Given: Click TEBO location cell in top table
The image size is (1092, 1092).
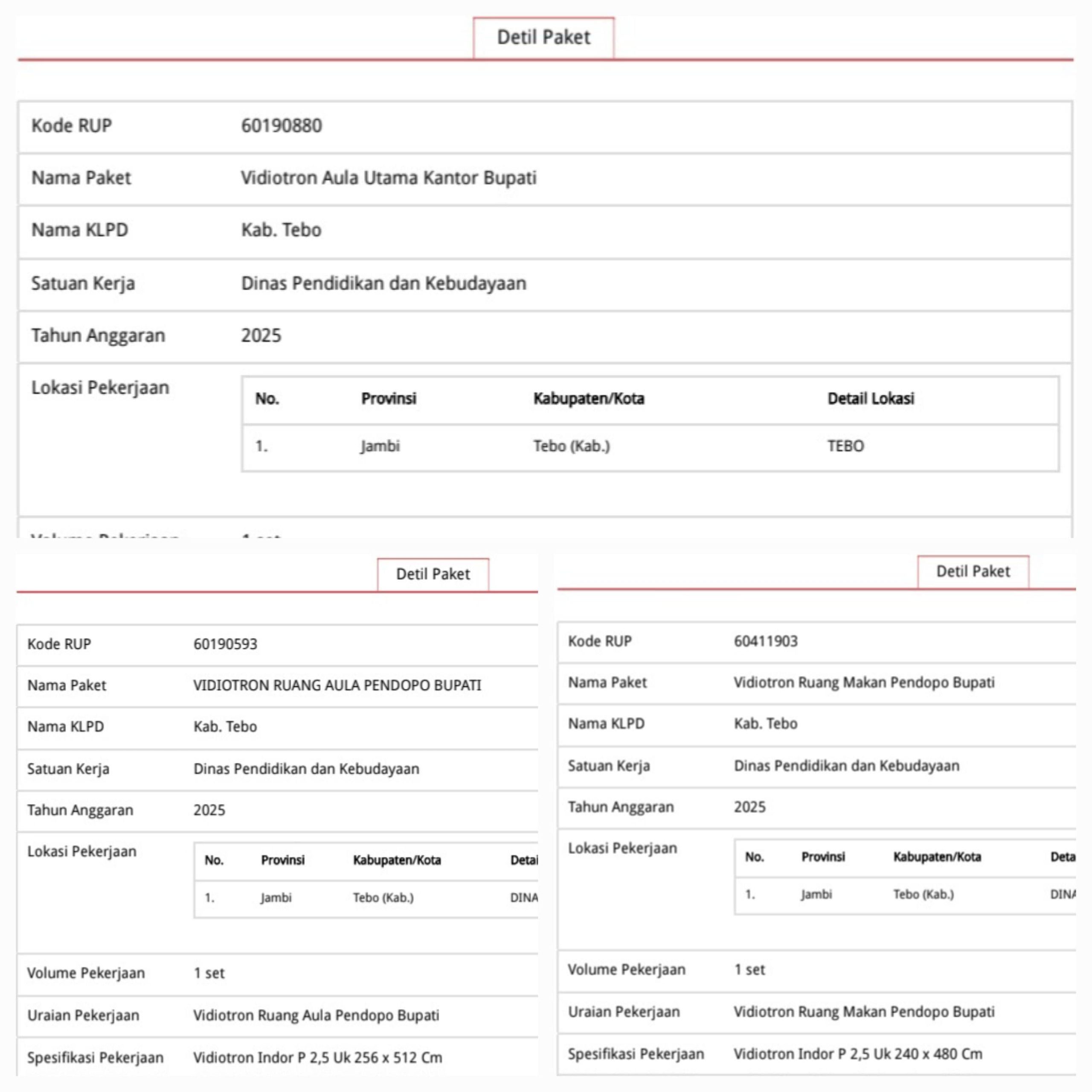Looking at the screenshot, I should 845,447.
